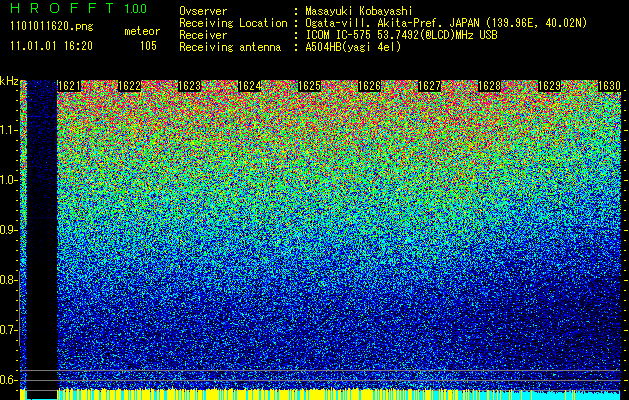
Task: Click the ICOM IC-575 53.7492 MHz USB text
Action: (x=402, y=35)
